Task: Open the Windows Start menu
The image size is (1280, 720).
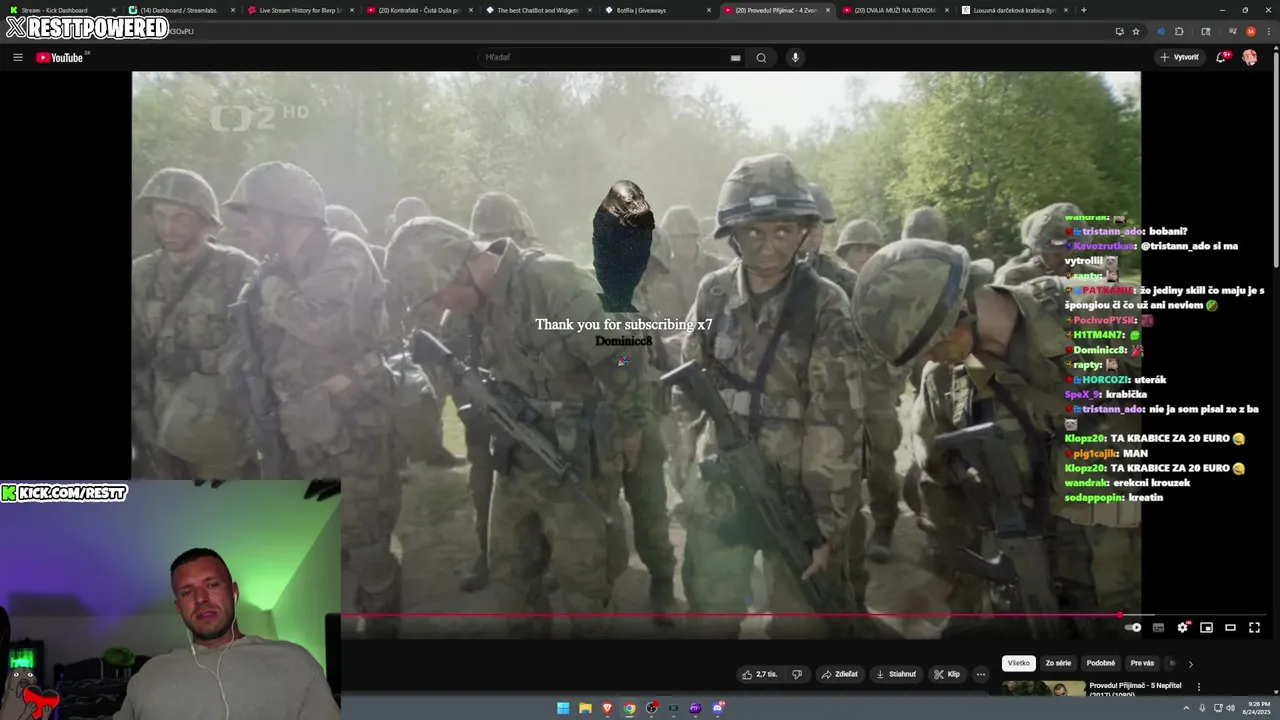Action: (563, 708)
